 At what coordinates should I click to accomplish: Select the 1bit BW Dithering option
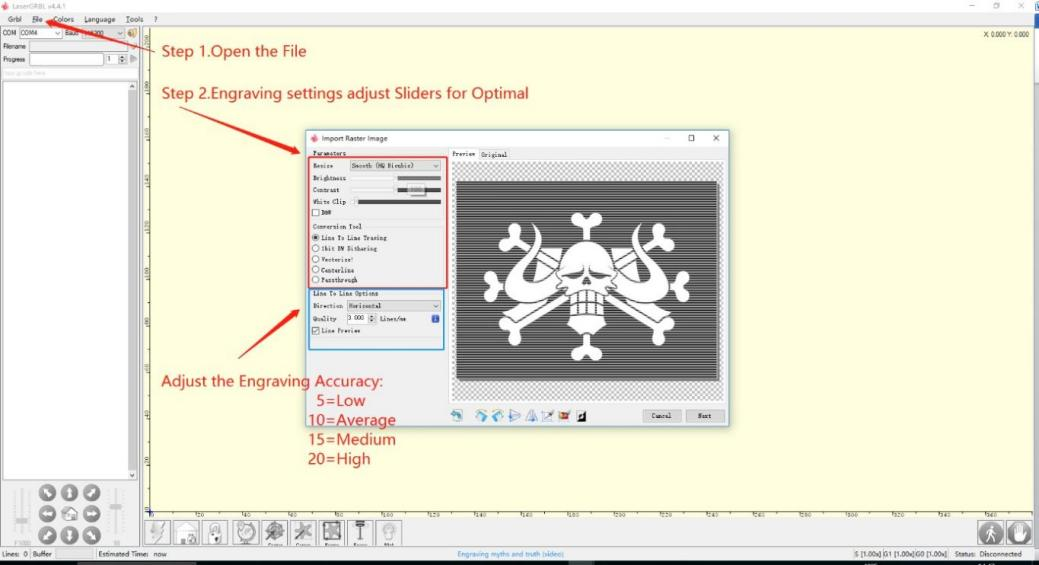coord(317,248)
